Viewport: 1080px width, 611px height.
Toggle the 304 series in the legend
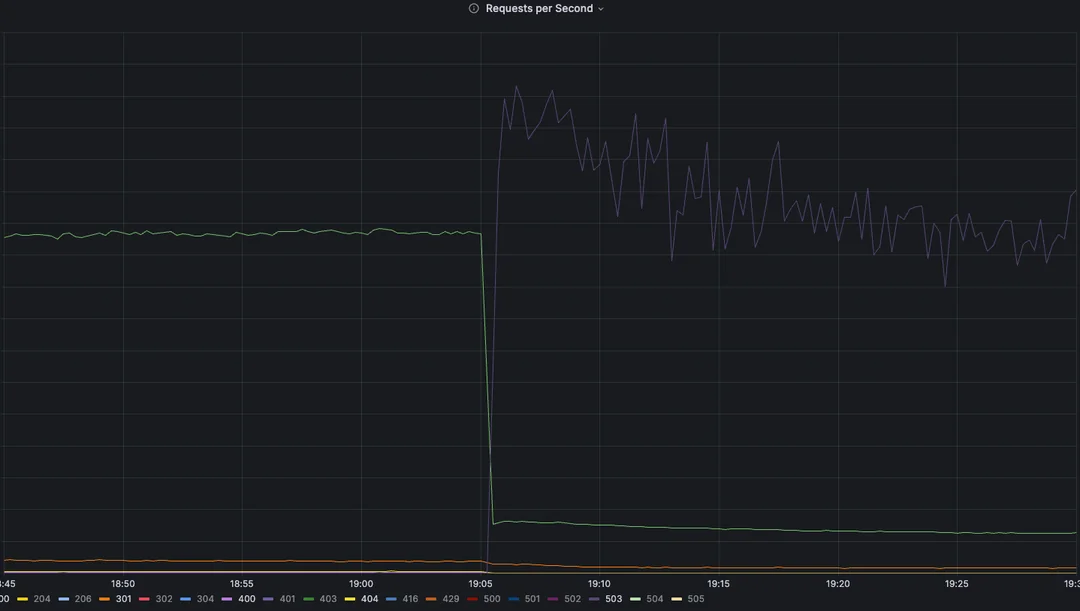(205, 599)
